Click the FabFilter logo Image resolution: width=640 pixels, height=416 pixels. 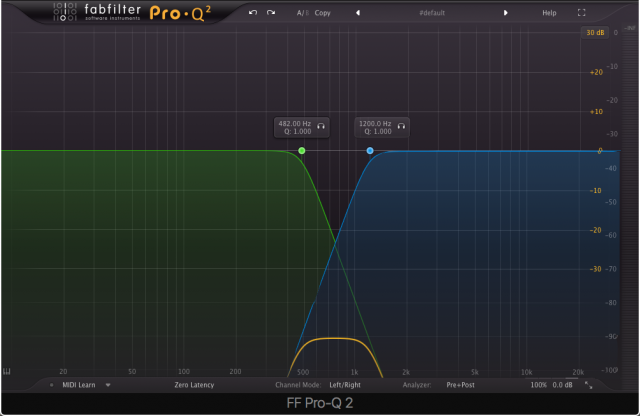95,13
